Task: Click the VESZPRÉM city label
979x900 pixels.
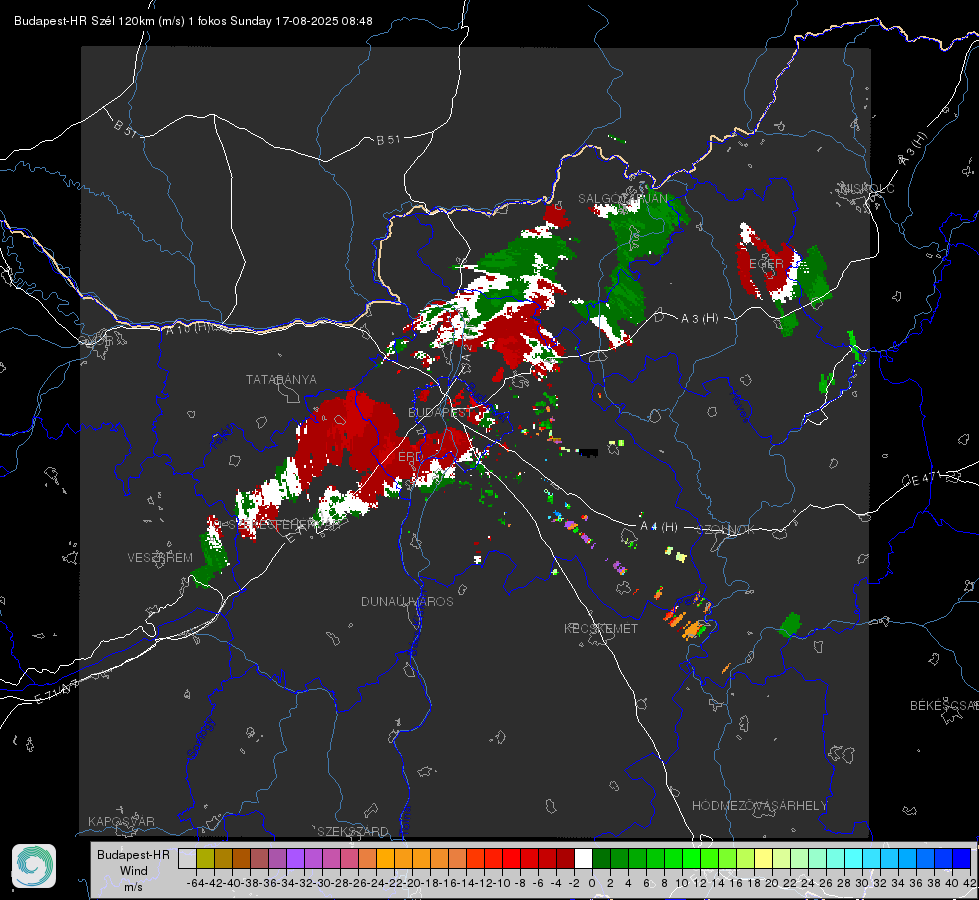Action: pos(160,557)
